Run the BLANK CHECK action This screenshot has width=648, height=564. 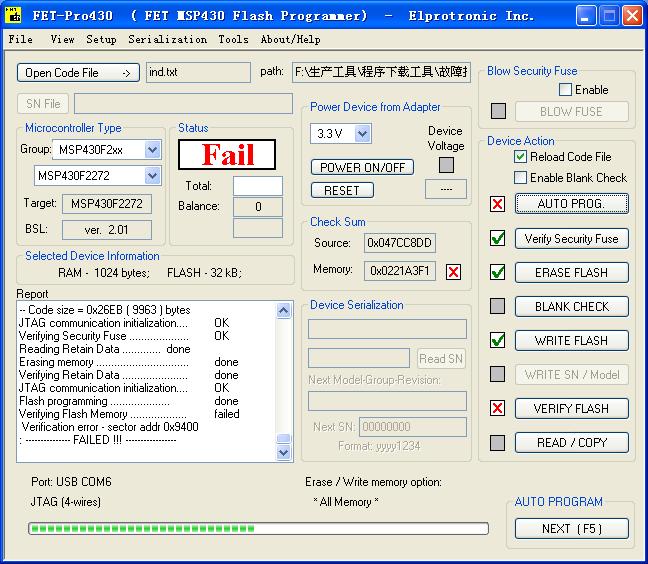[572, 306]
